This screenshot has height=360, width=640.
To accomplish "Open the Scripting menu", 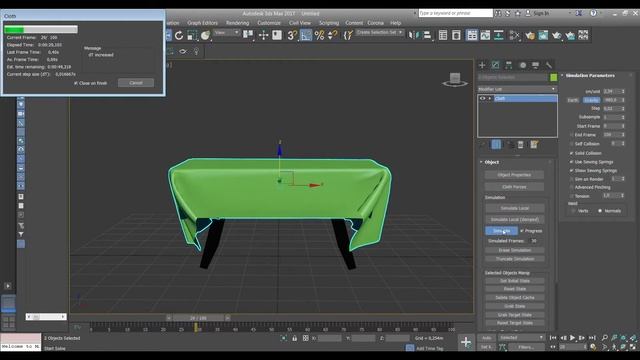I will point(329,23).
